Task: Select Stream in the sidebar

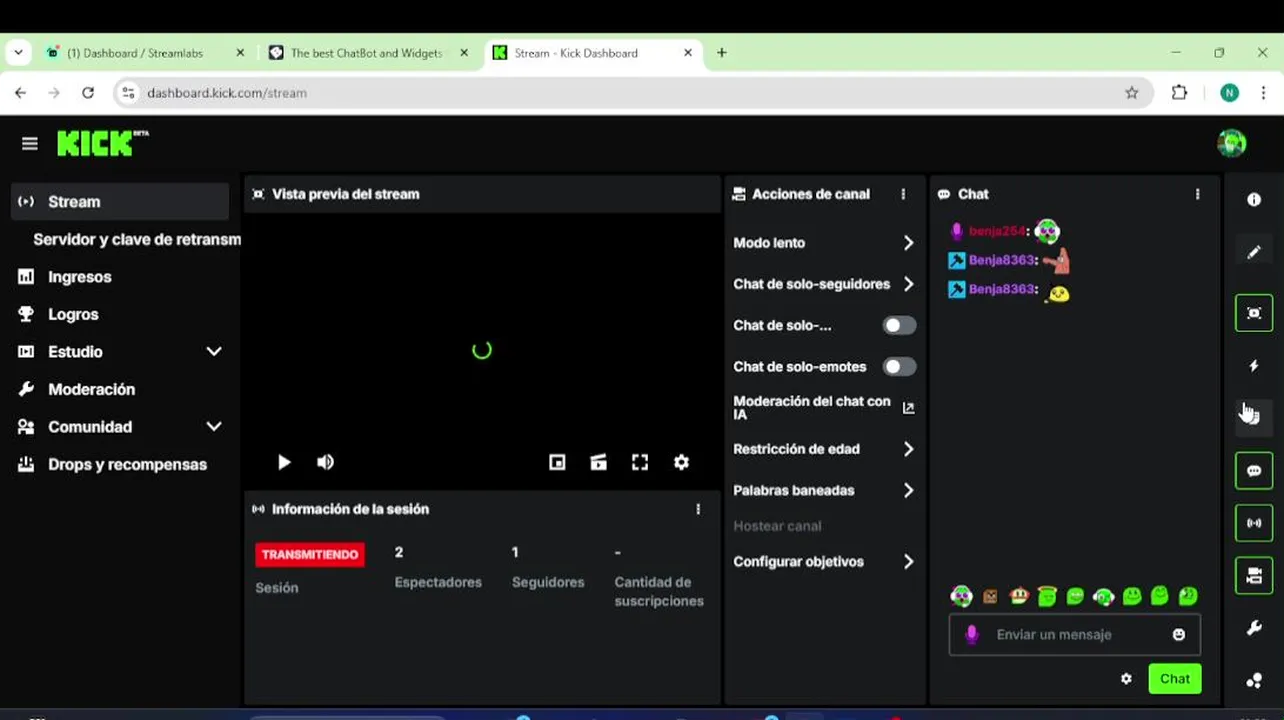Action: point(120,202)
